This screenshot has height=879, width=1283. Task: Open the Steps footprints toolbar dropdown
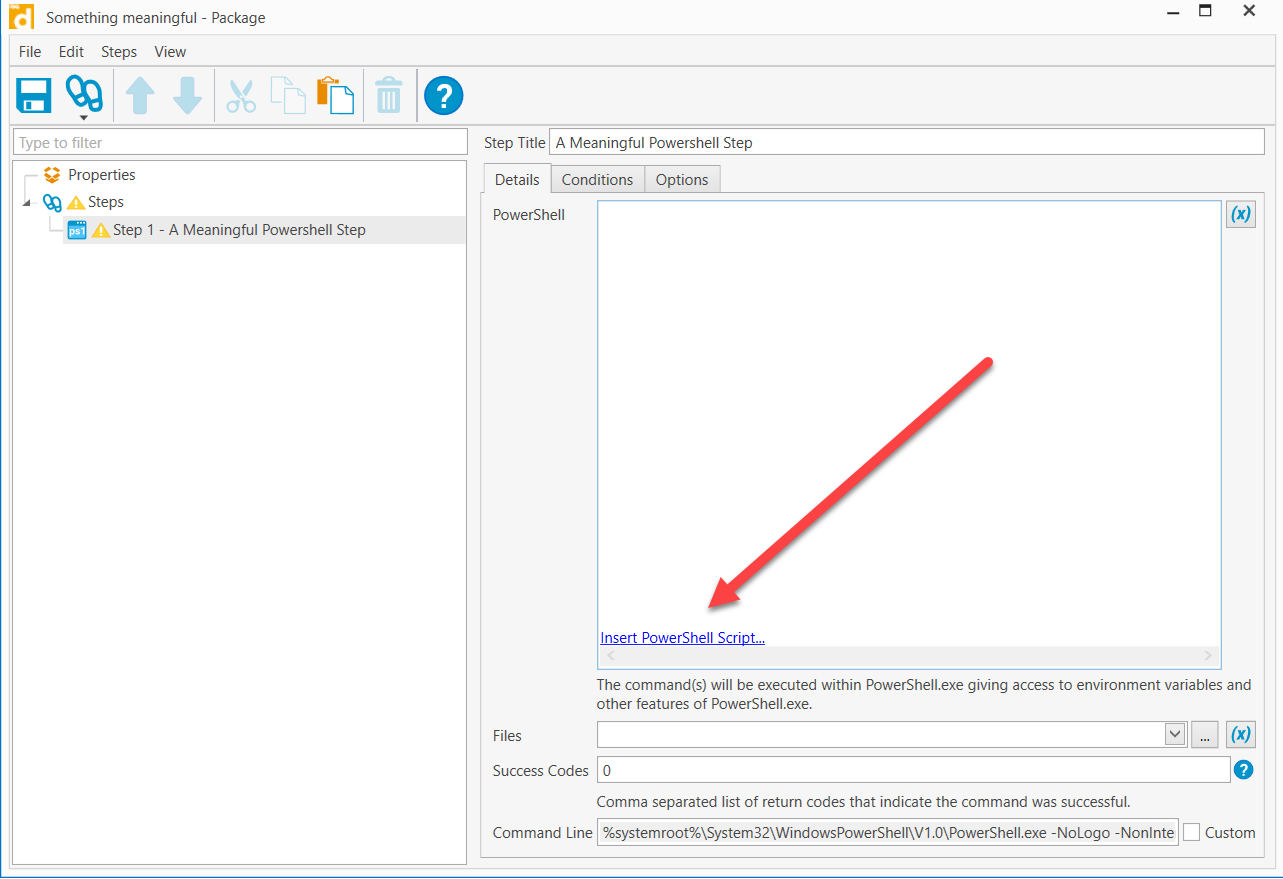click(x=84, y=97)
